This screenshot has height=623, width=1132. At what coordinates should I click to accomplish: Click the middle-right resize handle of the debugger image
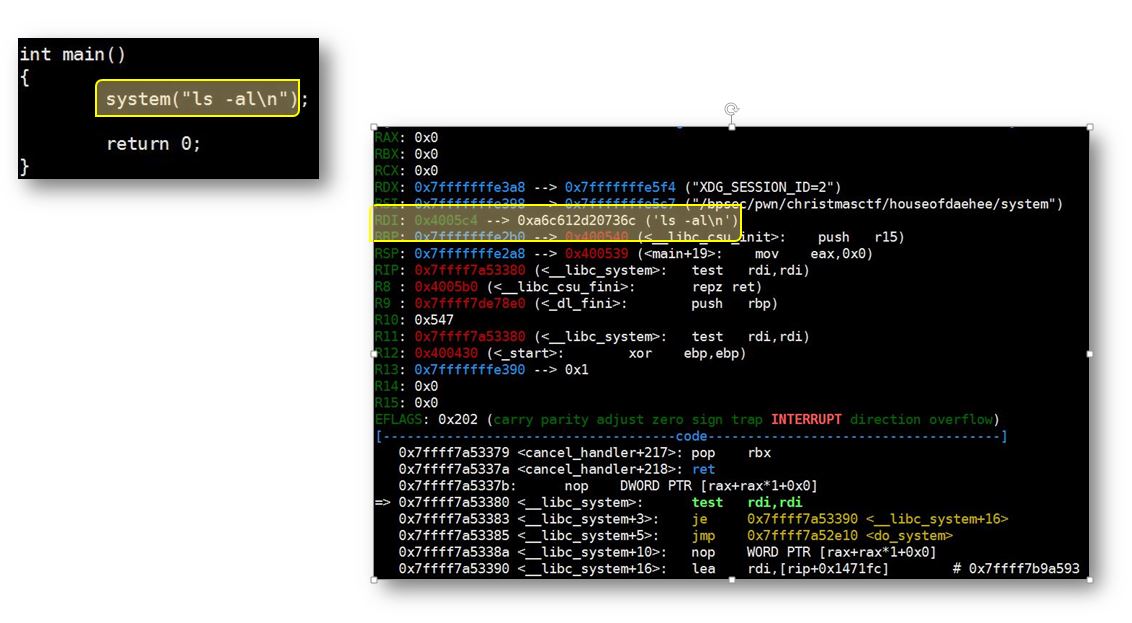pyautogui.click(x=1089, y=353)
